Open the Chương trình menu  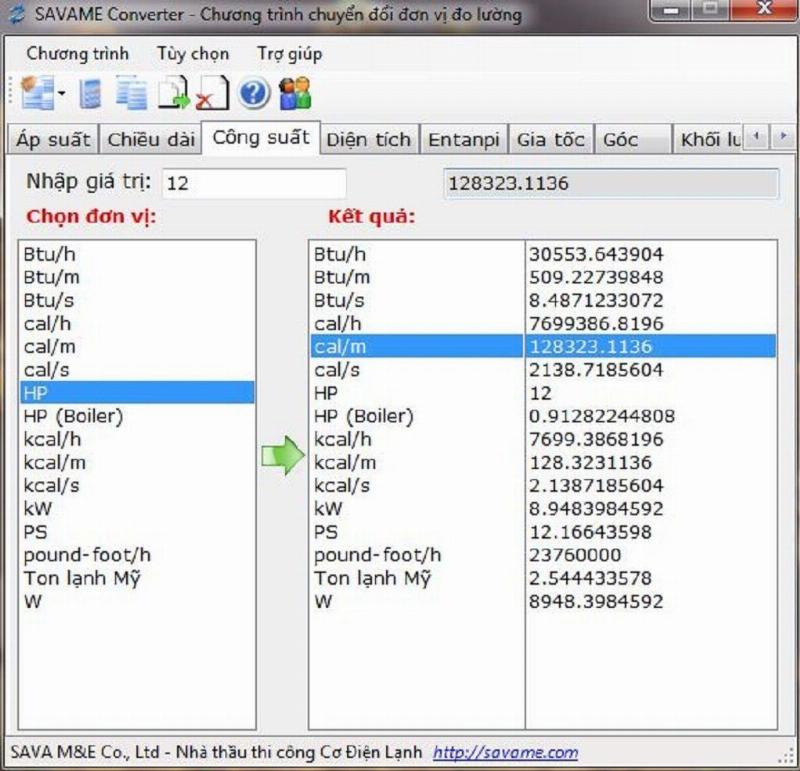coord(78,54)
